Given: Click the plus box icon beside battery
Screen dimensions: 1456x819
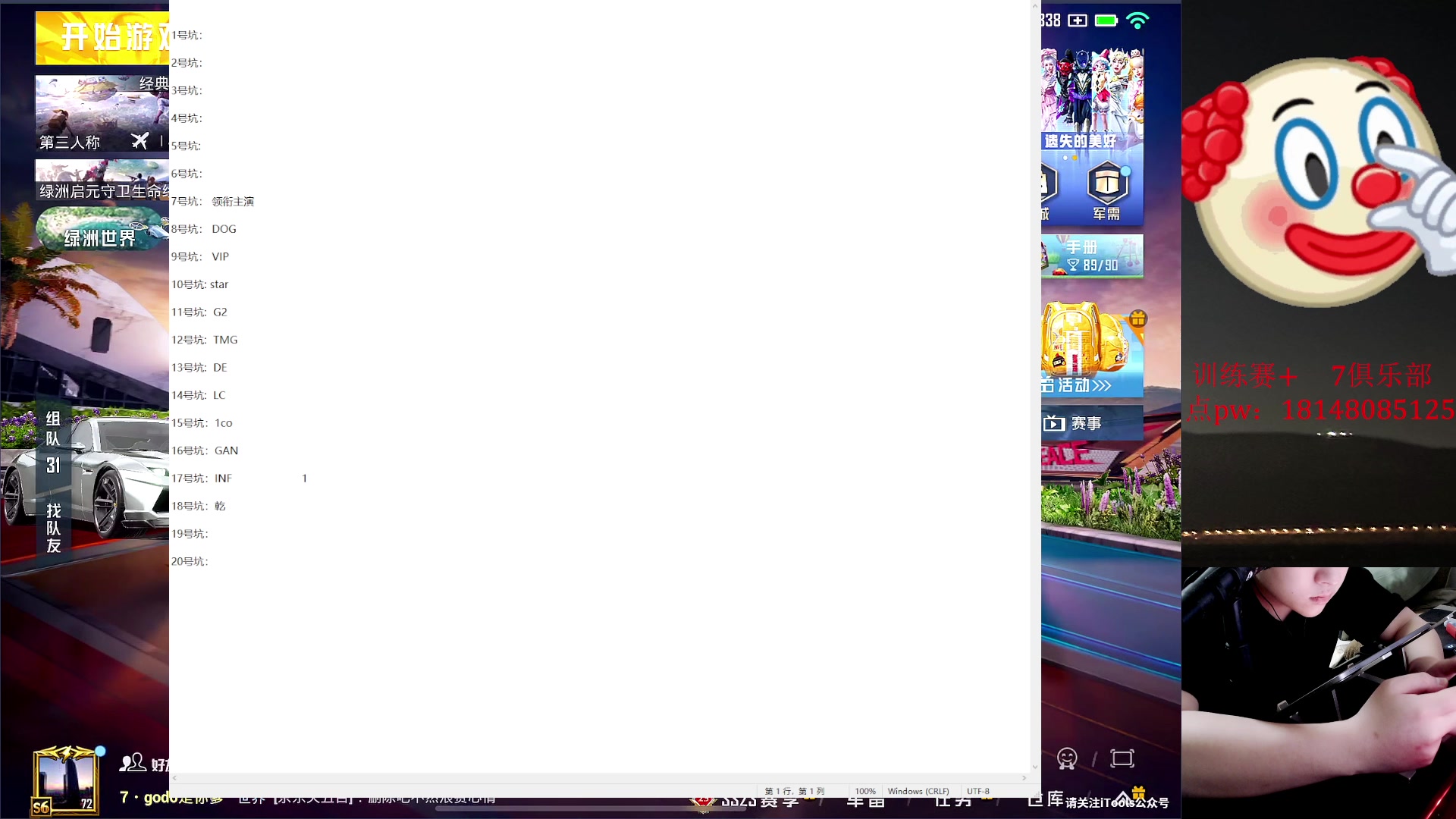Looking at the screenshot, I should click(x=1078, y=20).
